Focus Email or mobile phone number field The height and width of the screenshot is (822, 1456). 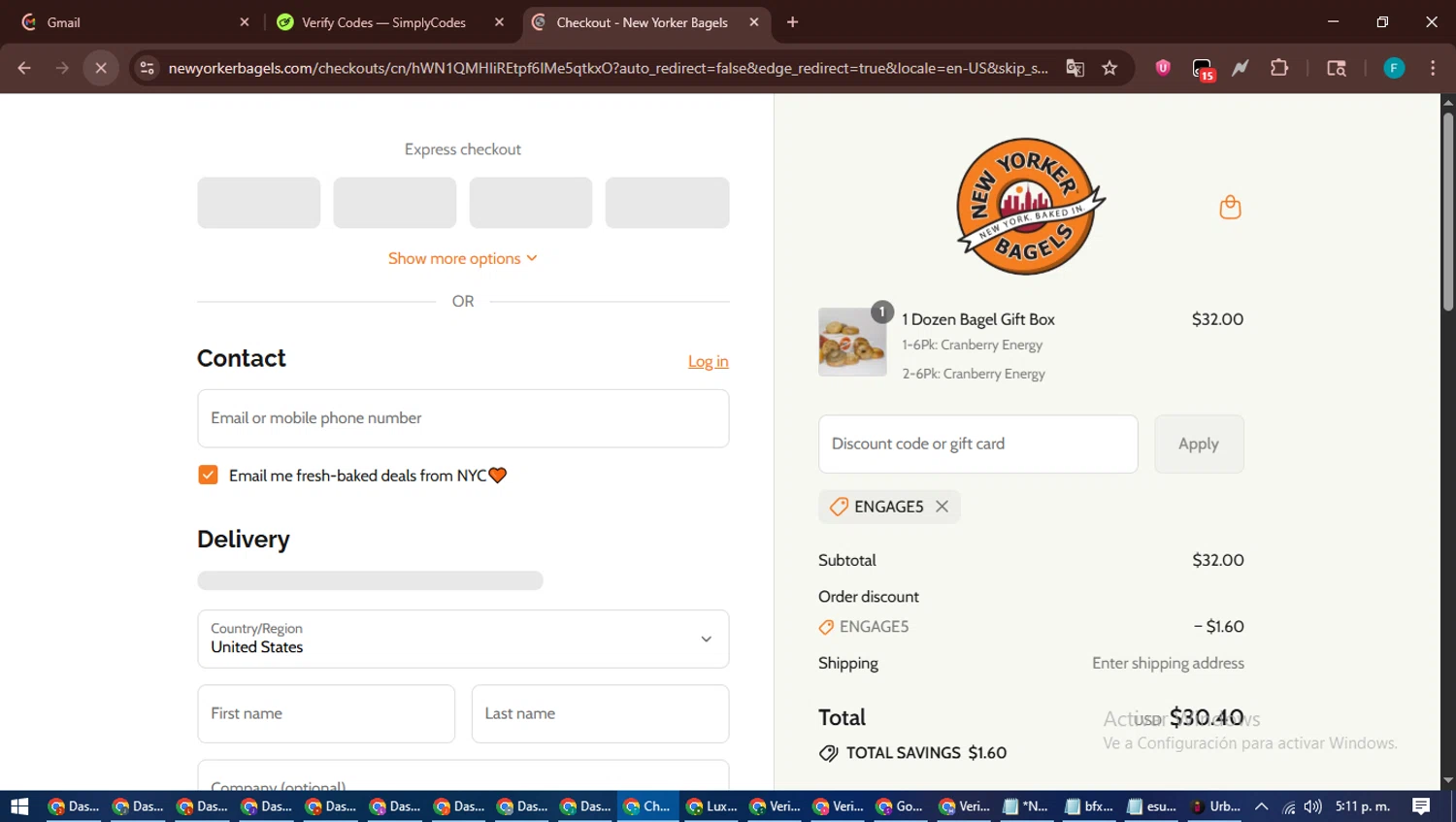[x=463, y=418]
